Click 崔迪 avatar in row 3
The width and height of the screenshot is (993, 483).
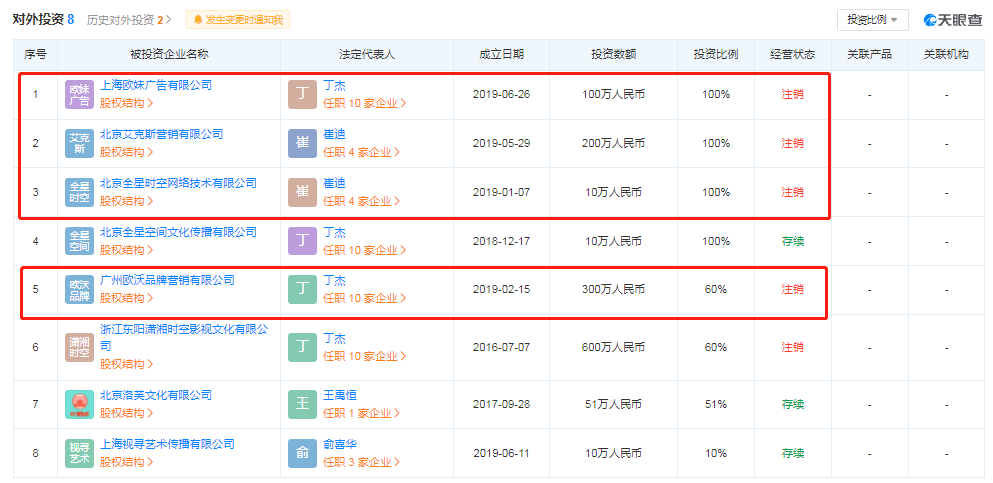tap(302, 192)
